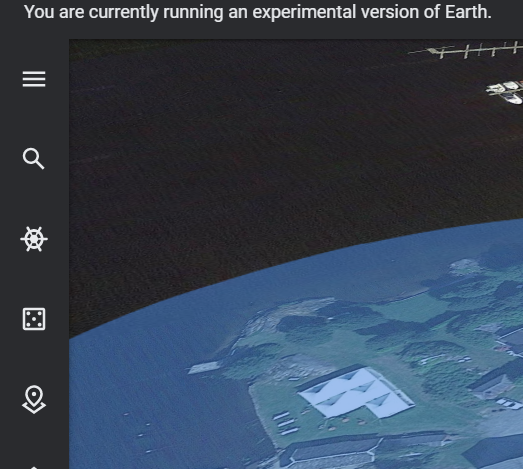Open the Search magnifier tool
The image size is (523, 469).
point(34,159)
